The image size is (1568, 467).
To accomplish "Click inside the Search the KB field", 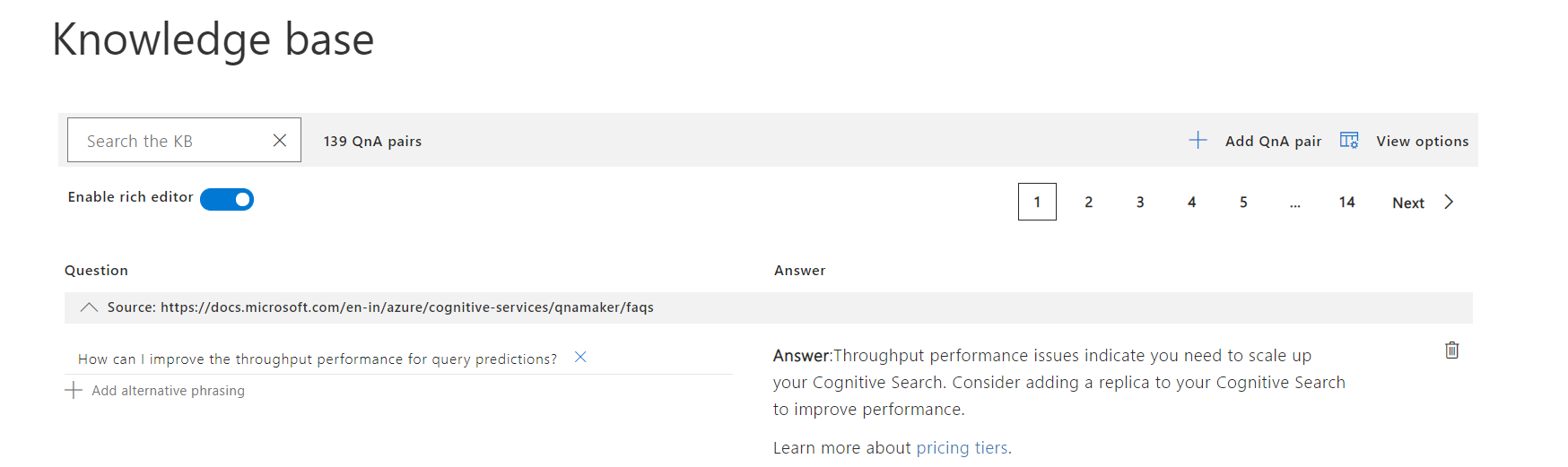I will (170, 141).
